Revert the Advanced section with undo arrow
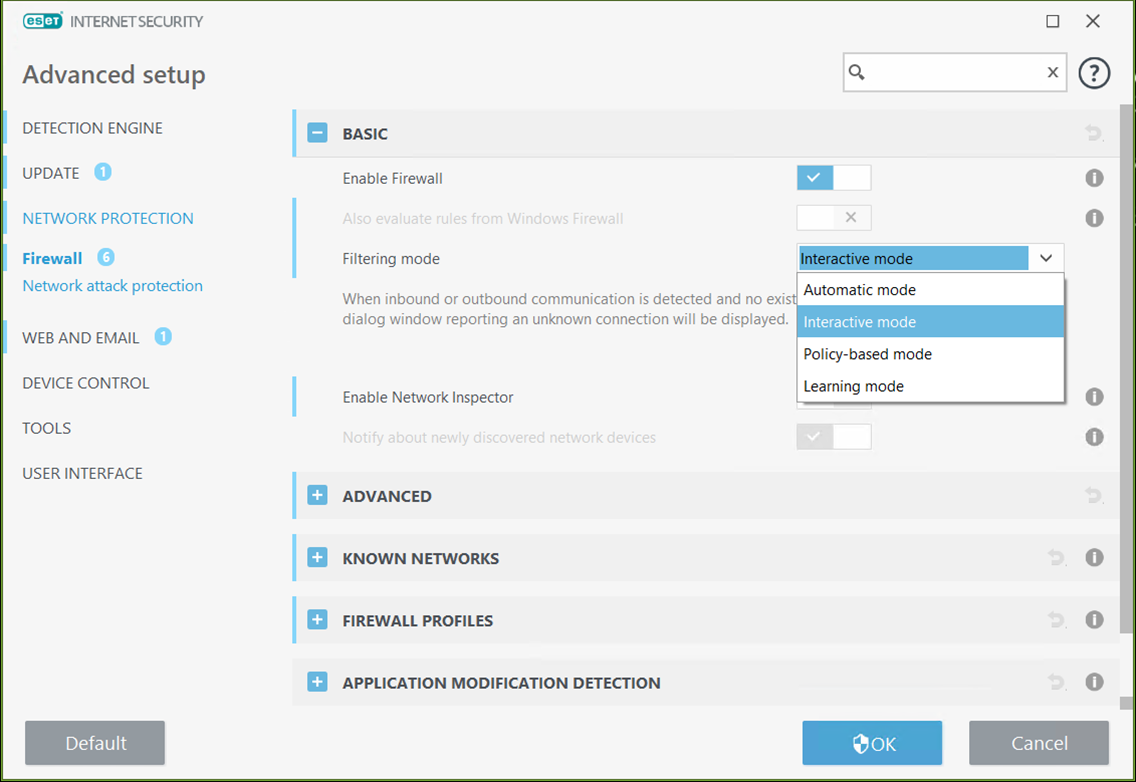The height and width of the screenshot is (782, 1136). coord(1094,496)
